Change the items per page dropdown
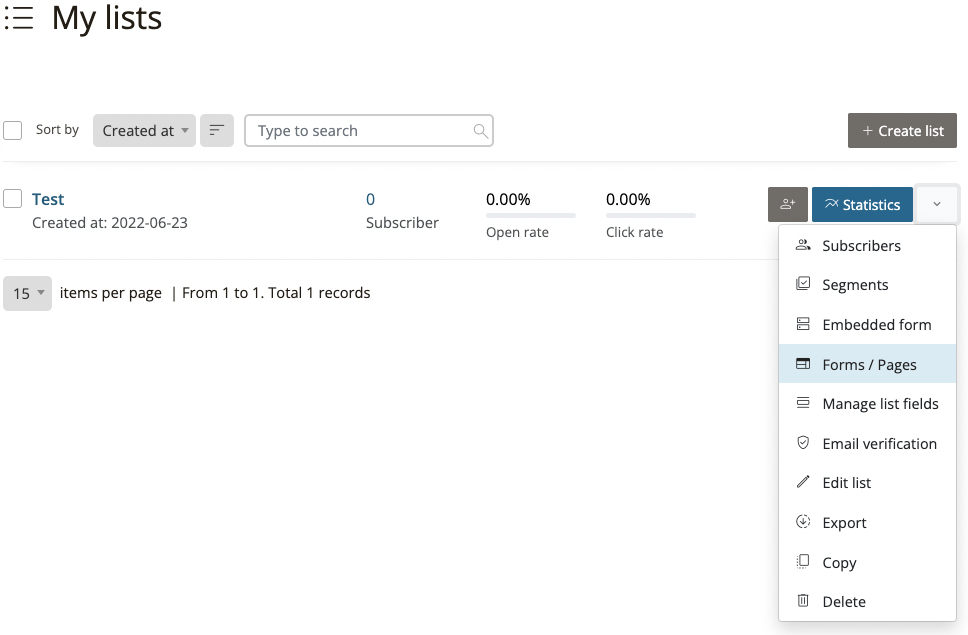Screen dimensions: 968x635 pyautogui.click(x=28, y=294)
